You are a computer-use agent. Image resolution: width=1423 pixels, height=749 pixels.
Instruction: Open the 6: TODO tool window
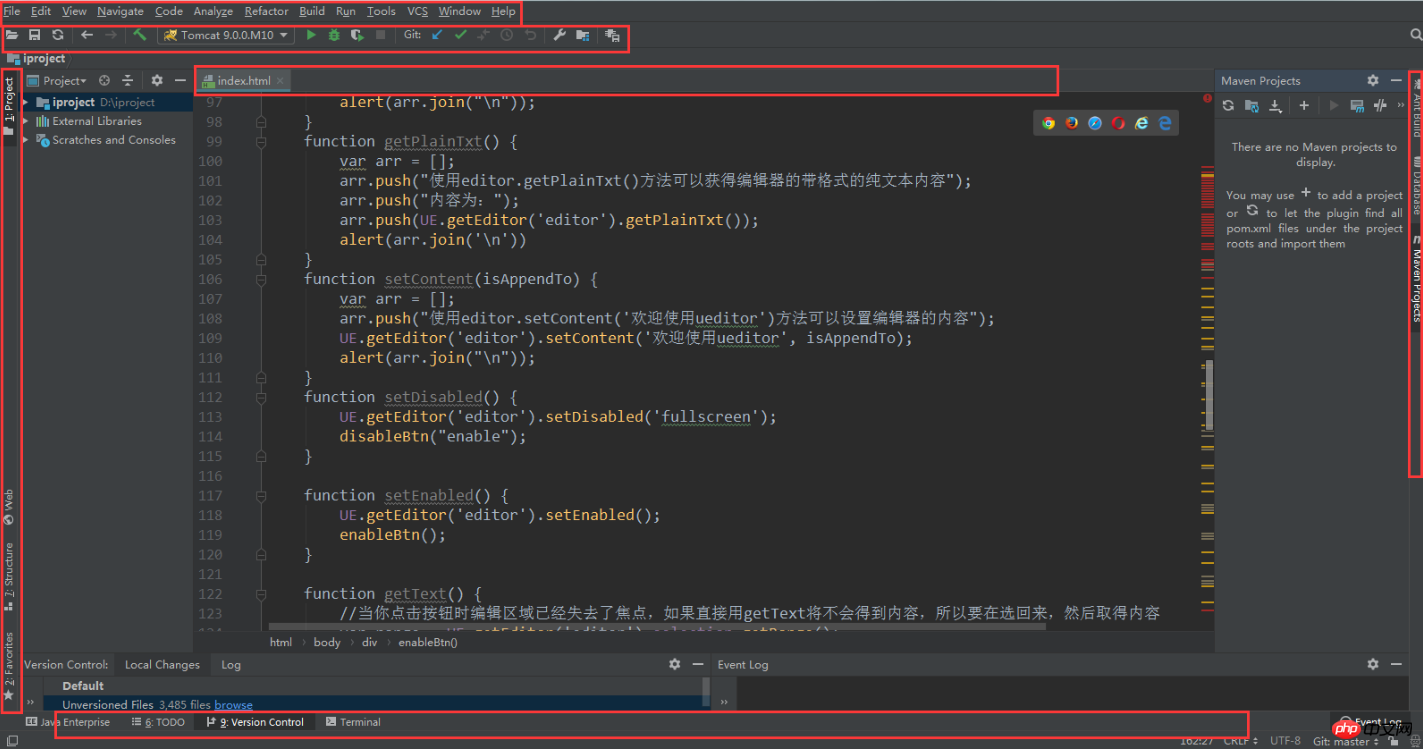point(157,722)
